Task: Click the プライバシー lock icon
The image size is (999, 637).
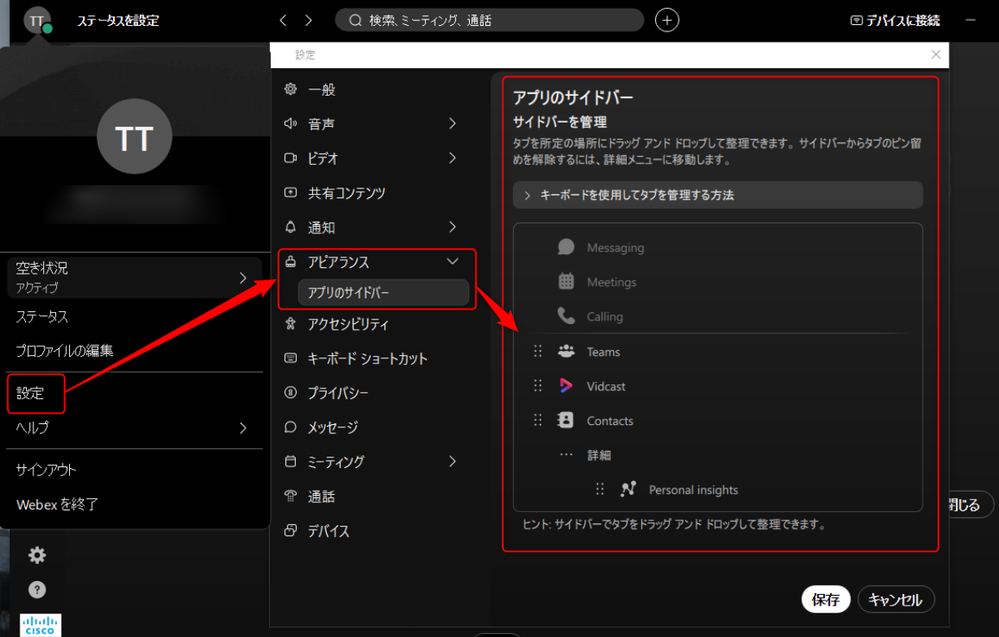Action: tap(291, 392)
